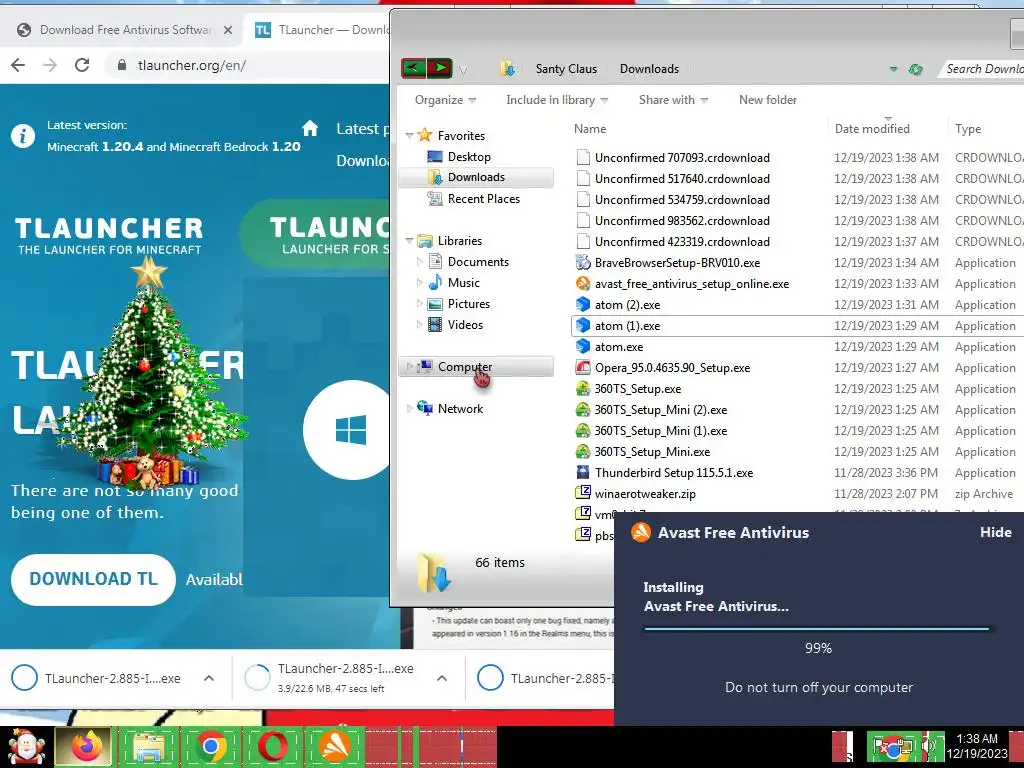Select Network in the navigation pane

coord(460,409)
